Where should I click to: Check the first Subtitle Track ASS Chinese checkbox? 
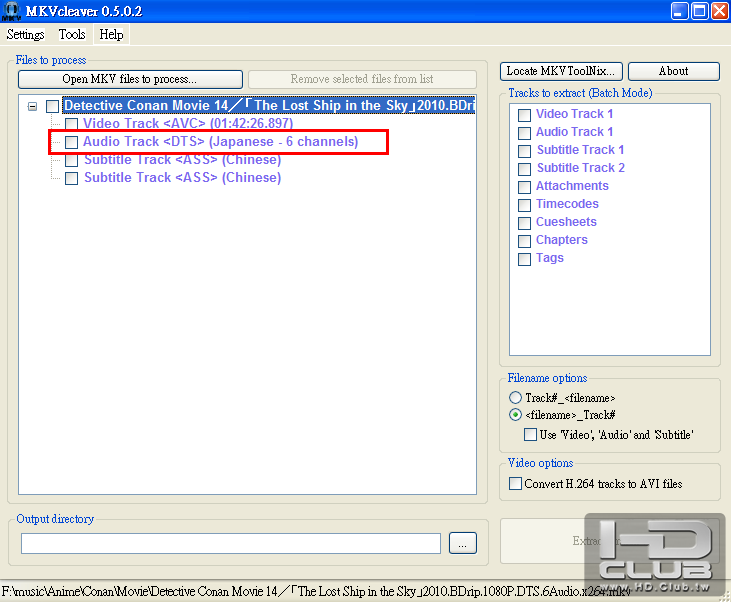coord(71,160)
